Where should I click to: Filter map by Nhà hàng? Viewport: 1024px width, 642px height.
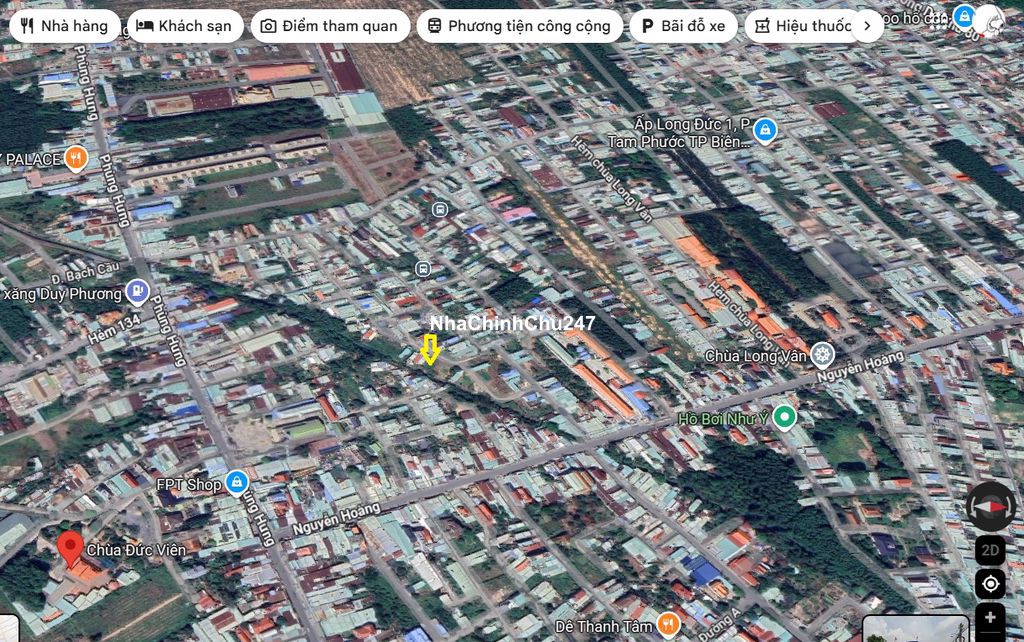(64, 26)
